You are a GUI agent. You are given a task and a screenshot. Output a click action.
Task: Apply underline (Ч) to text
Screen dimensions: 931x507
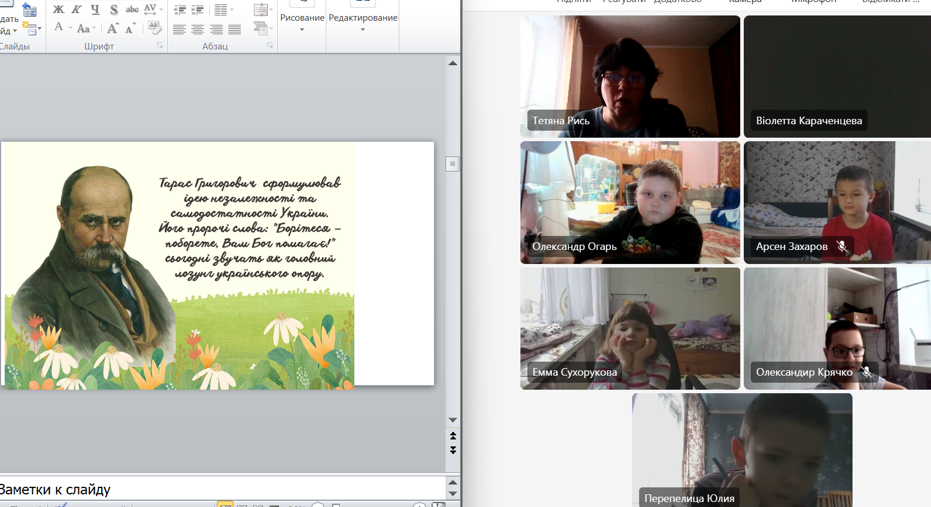95,10
